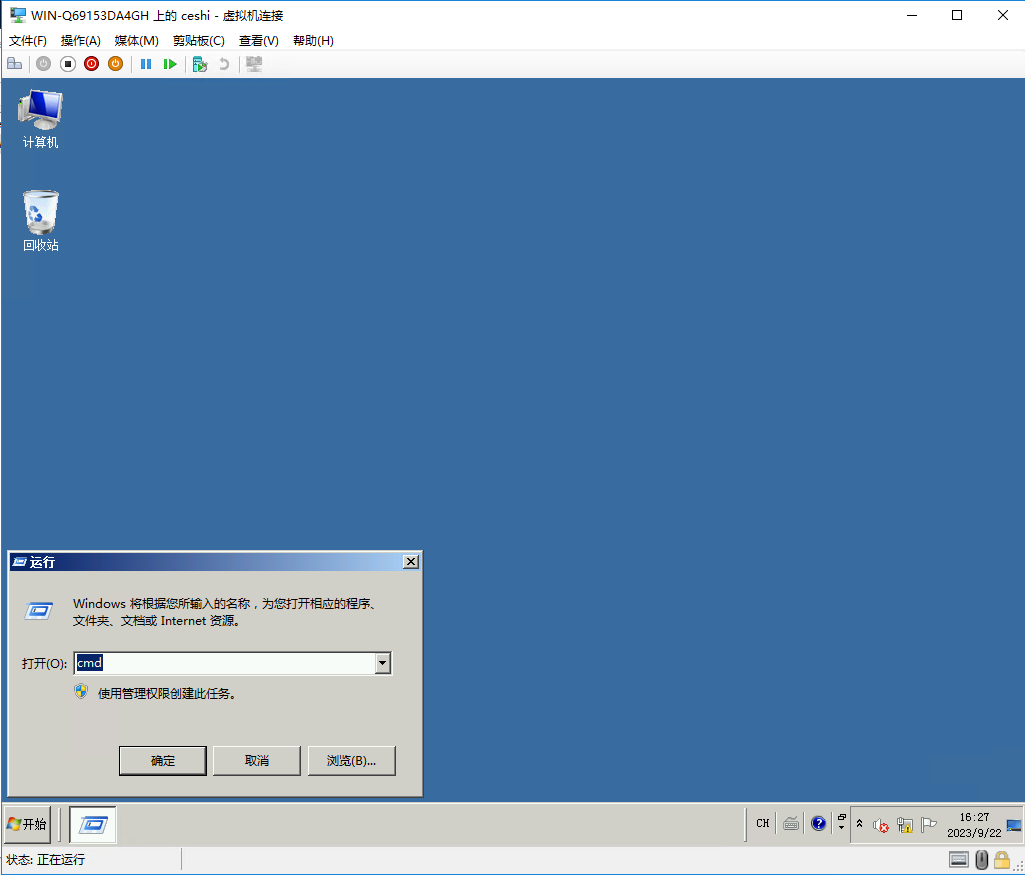The width and height of the screenshot is (1025, 875).
Task: Click the Turn Off VM stop icon
Action: (67, 64)
